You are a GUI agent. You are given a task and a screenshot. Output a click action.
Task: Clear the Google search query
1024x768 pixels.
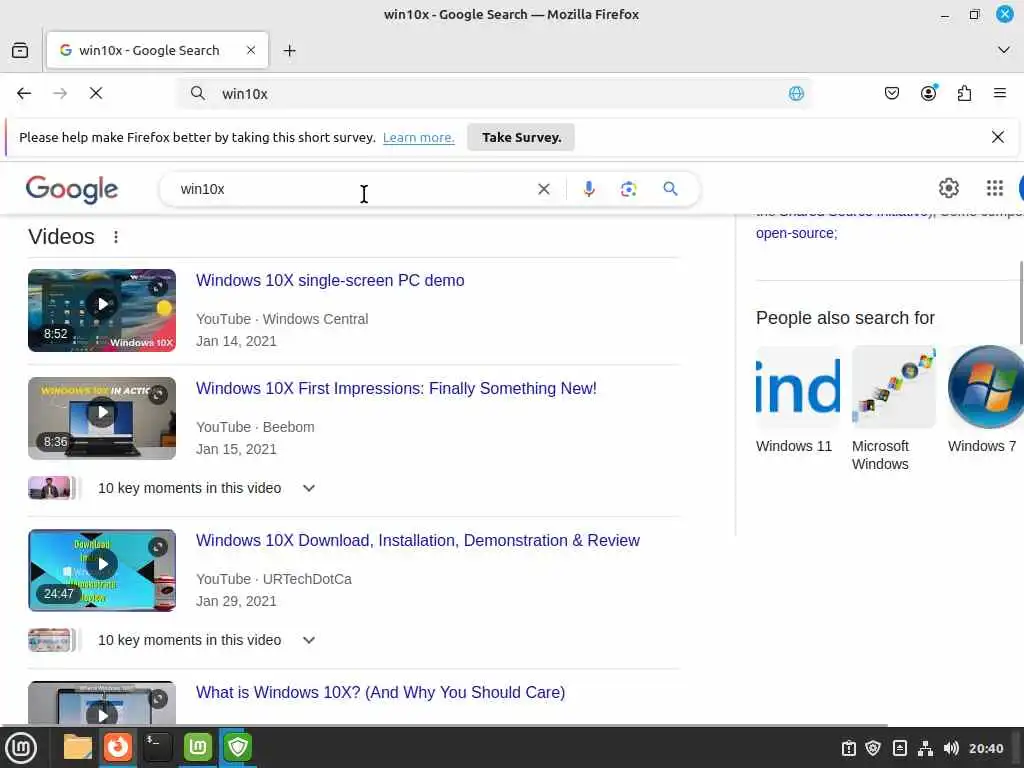(543, 189)
